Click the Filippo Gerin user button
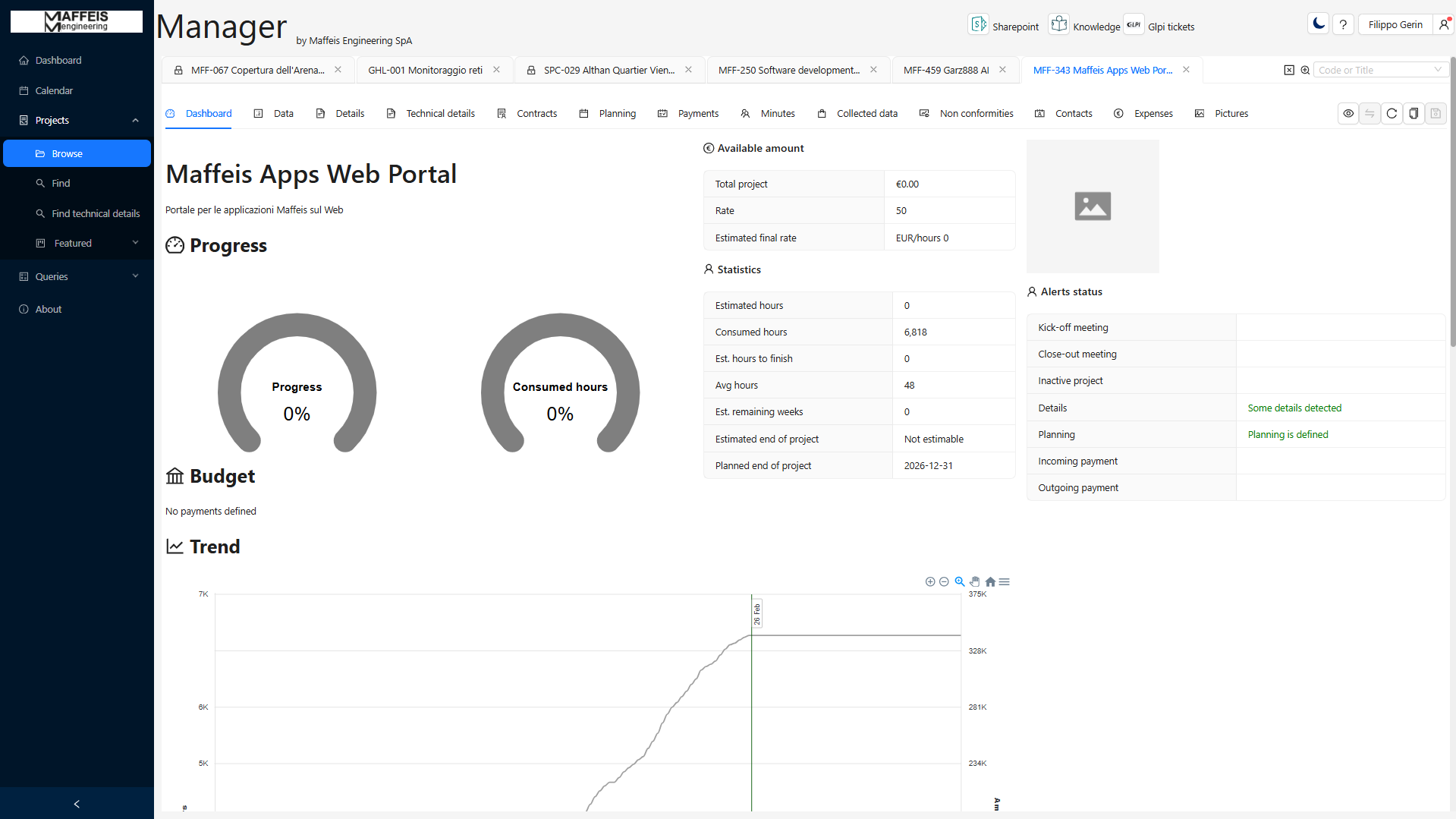 (x=1395, y=24)
